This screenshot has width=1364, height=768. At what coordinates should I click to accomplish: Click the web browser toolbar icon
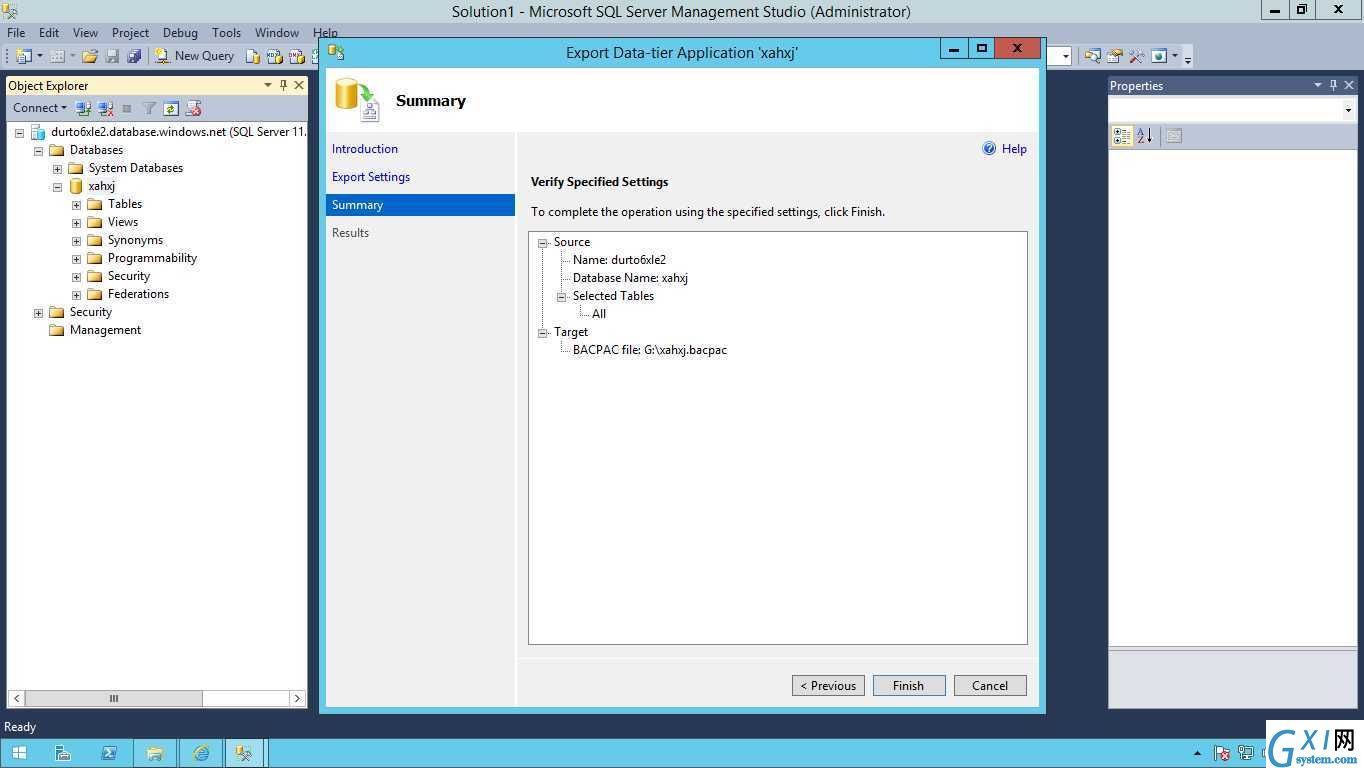tap(1159, 56)
